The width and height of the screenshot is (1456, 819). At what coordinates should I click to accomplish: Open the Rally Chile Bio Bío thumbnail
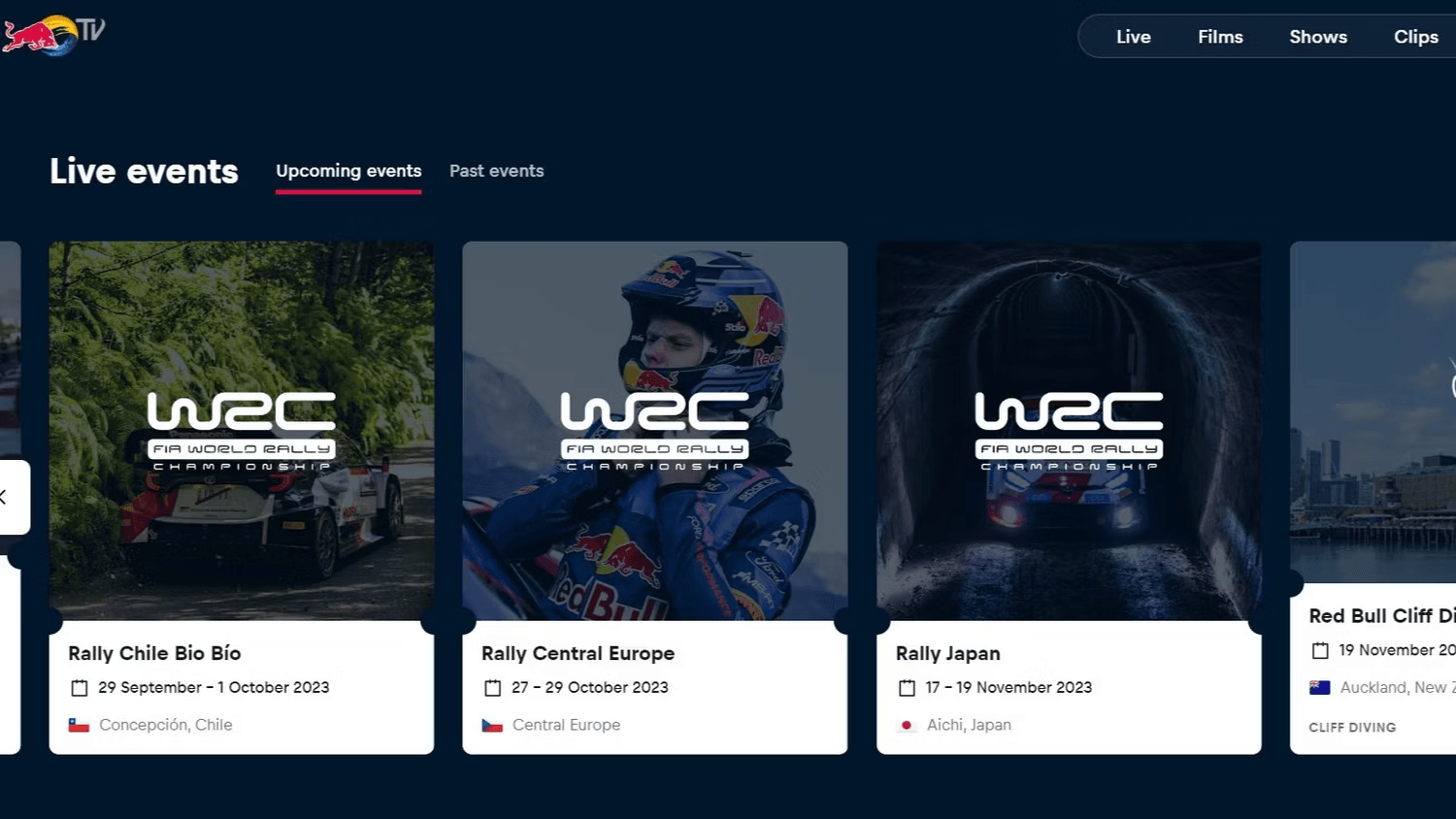pyautogui.click(x=242, y=431)
